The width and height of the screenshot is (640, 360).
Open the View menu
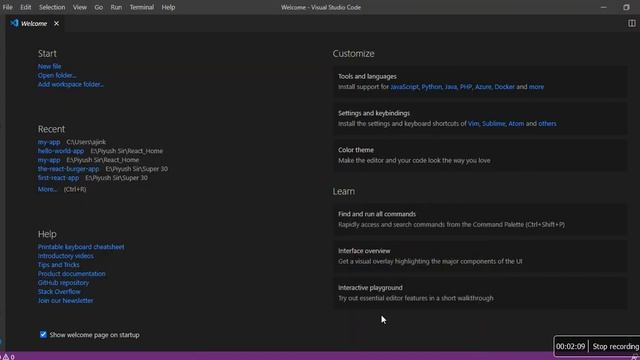click(x=80, y=7)
